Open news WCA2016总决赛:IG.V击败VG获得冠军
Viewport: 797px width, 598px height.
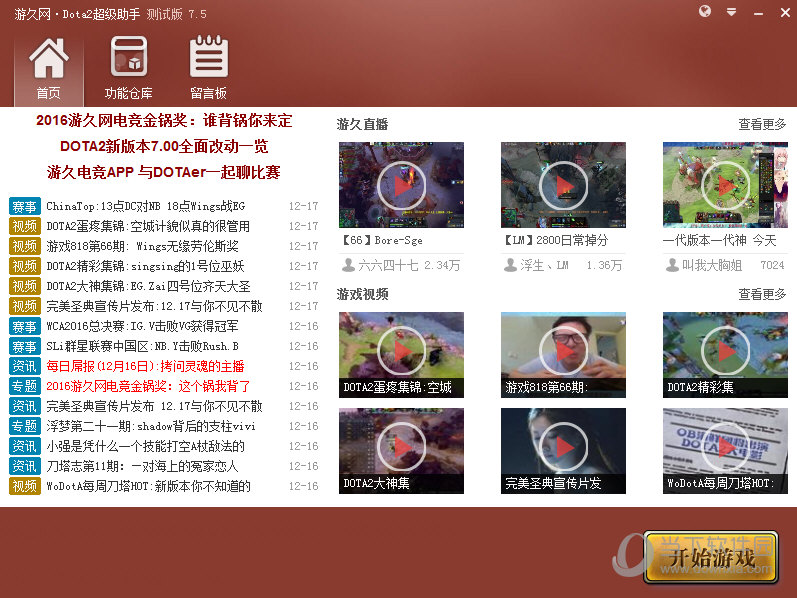142,326
